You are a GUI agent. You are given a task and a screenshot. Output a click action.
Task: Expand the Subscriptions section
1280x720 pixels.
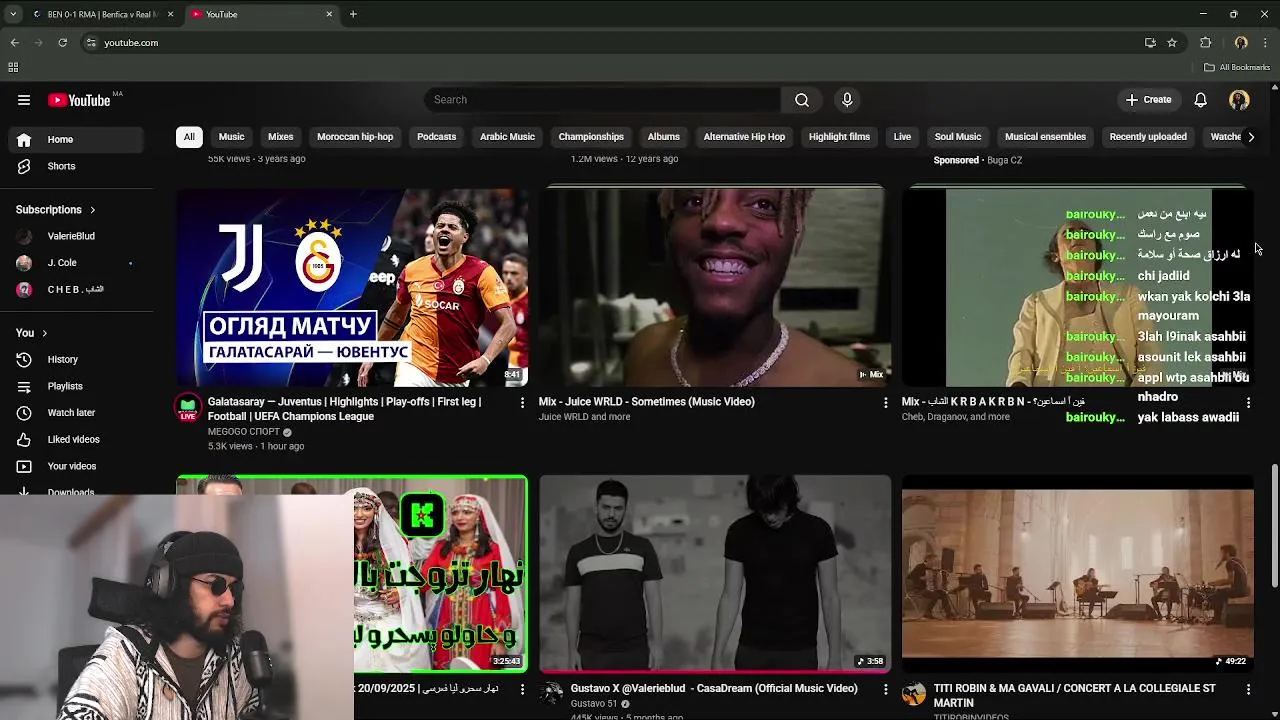pyautogui.click(x=55, y=210)
